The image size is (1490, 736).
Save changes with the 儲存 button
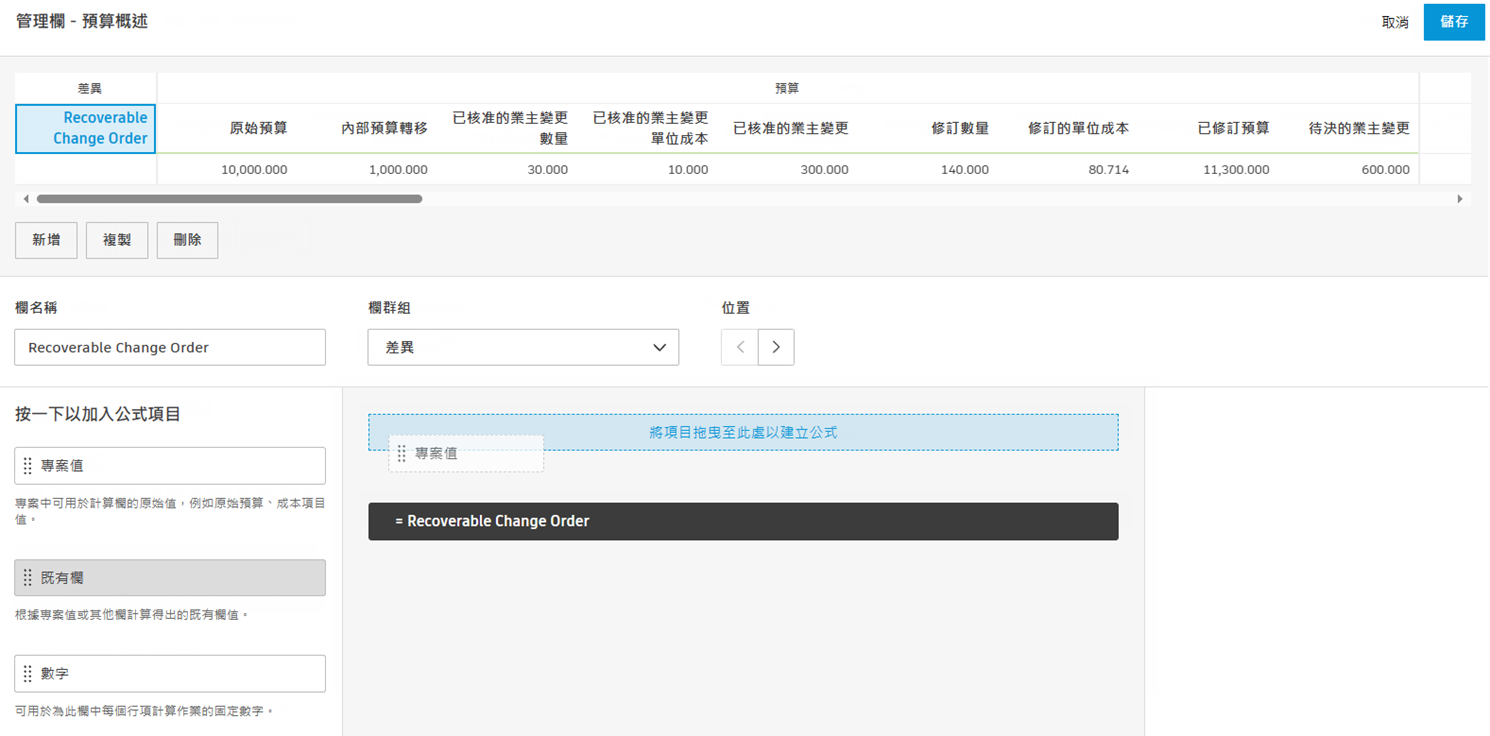coord(1453,21)
